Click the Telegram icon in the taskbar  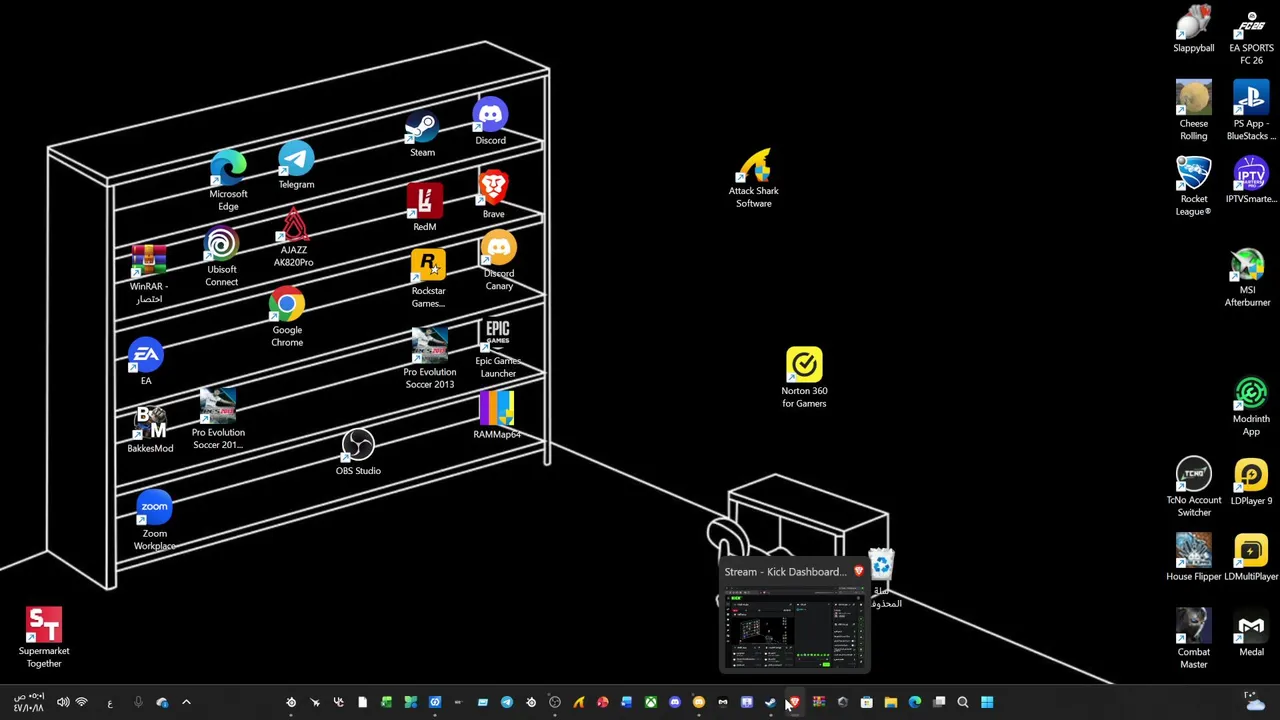coord(507,702)
